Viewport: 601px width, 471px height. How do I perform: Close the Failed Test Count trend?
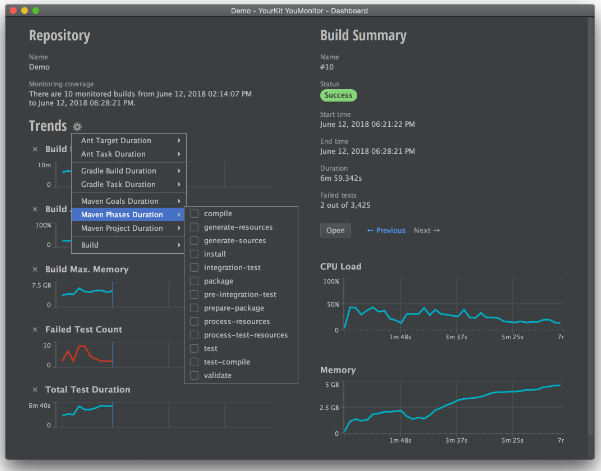tap(35, 329)
